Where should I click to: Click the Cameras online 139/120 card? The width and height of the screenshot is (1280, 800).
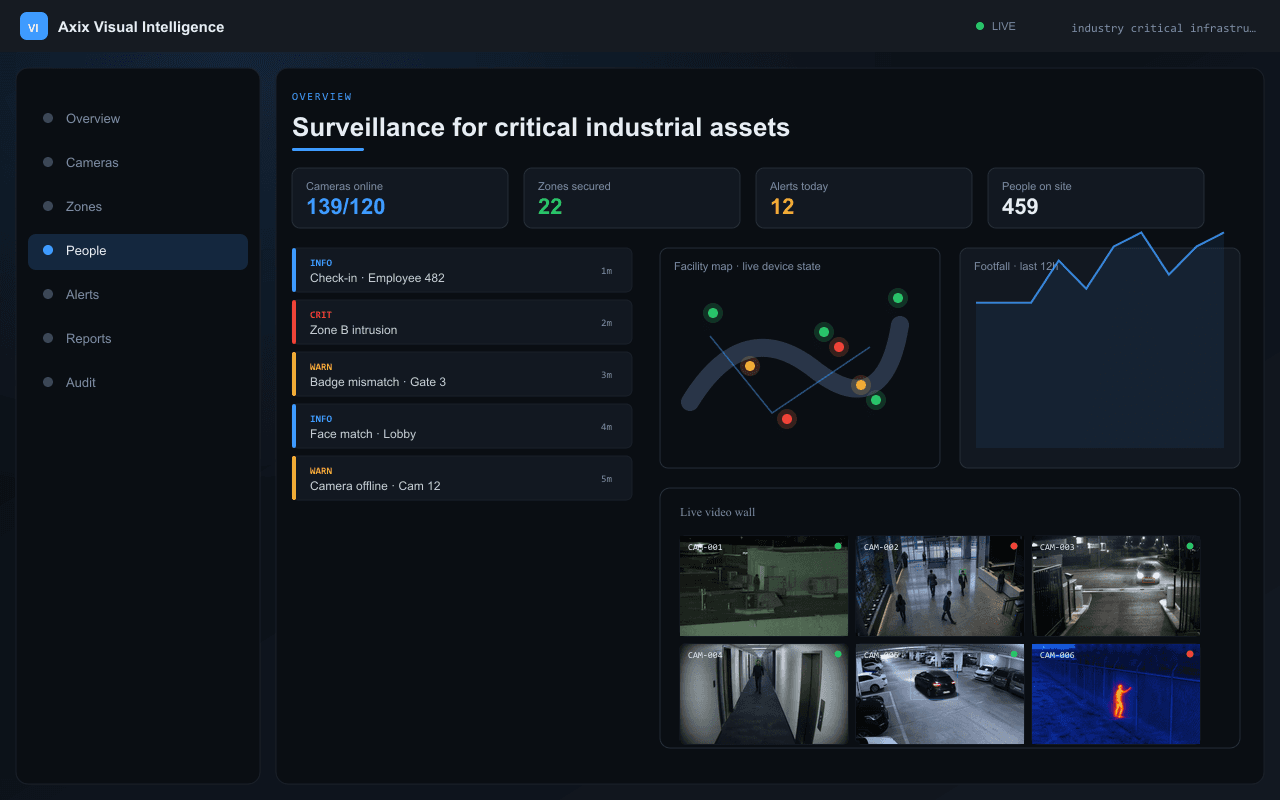coord(400,198)
